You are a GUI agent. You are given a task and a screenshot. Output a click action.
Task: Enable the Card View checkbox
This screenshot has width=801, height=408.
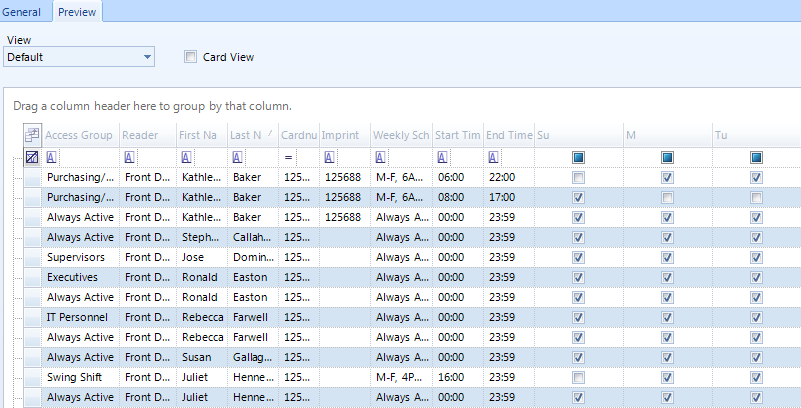tap(190, 57)
